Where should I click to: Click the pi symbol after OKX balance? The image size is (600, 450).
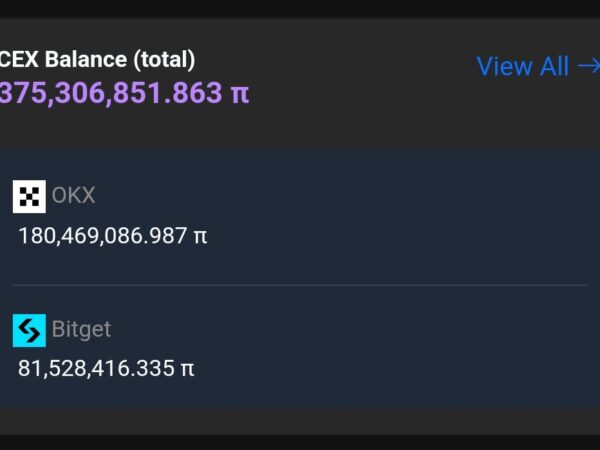[x=200, y=237]
